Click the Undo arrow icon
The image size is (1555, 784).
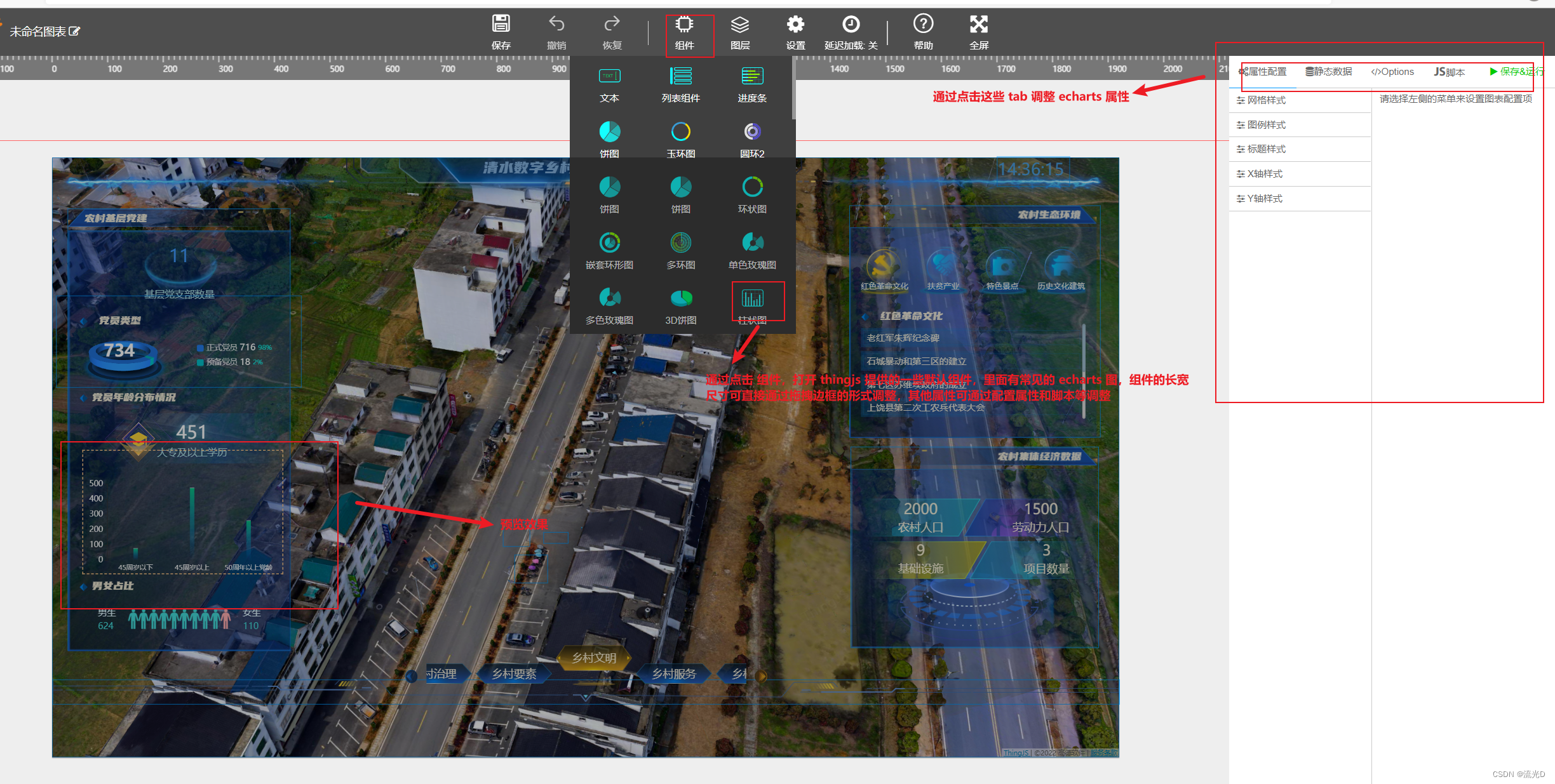click(556, 25)
